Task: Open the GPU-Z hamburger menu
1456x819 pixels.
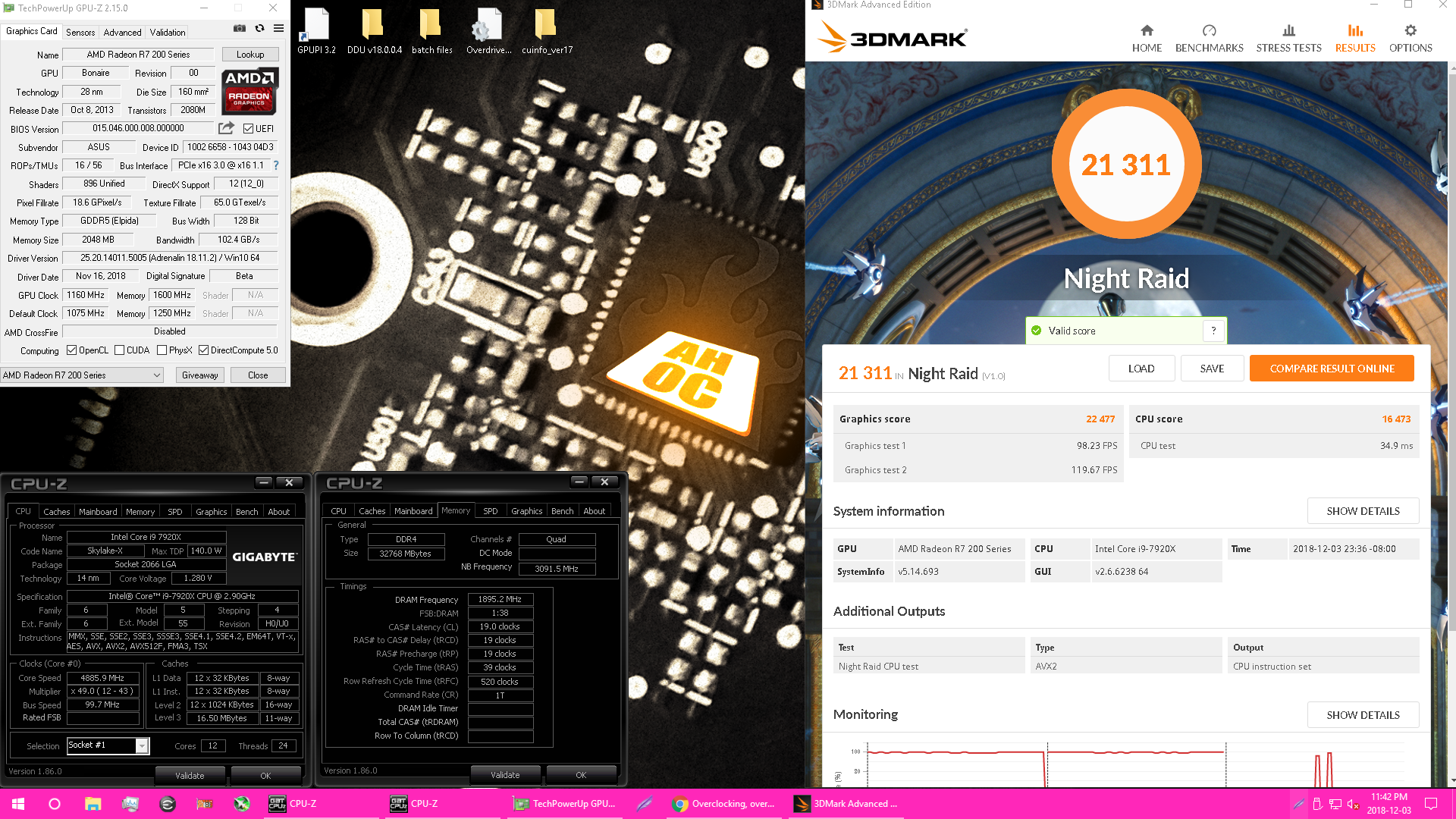Action: [x=279, y=29]
